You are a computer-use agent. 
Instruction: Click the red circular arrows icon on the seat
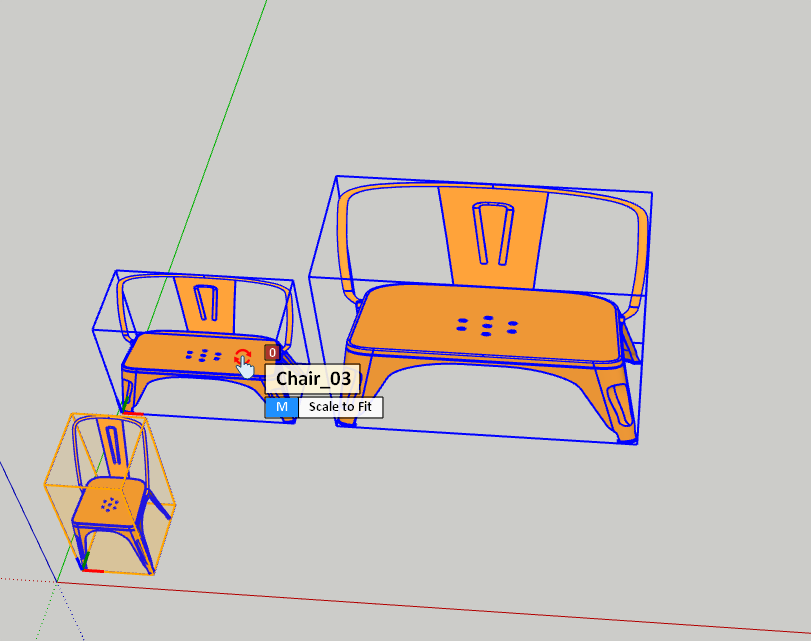tap(241, 358)
